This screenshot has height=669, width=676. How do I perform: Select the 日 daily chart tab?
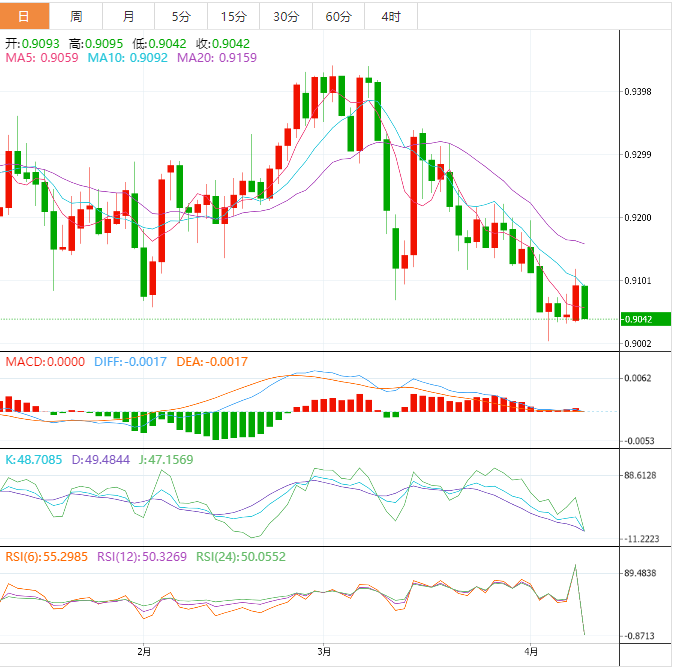pos(25,16)
